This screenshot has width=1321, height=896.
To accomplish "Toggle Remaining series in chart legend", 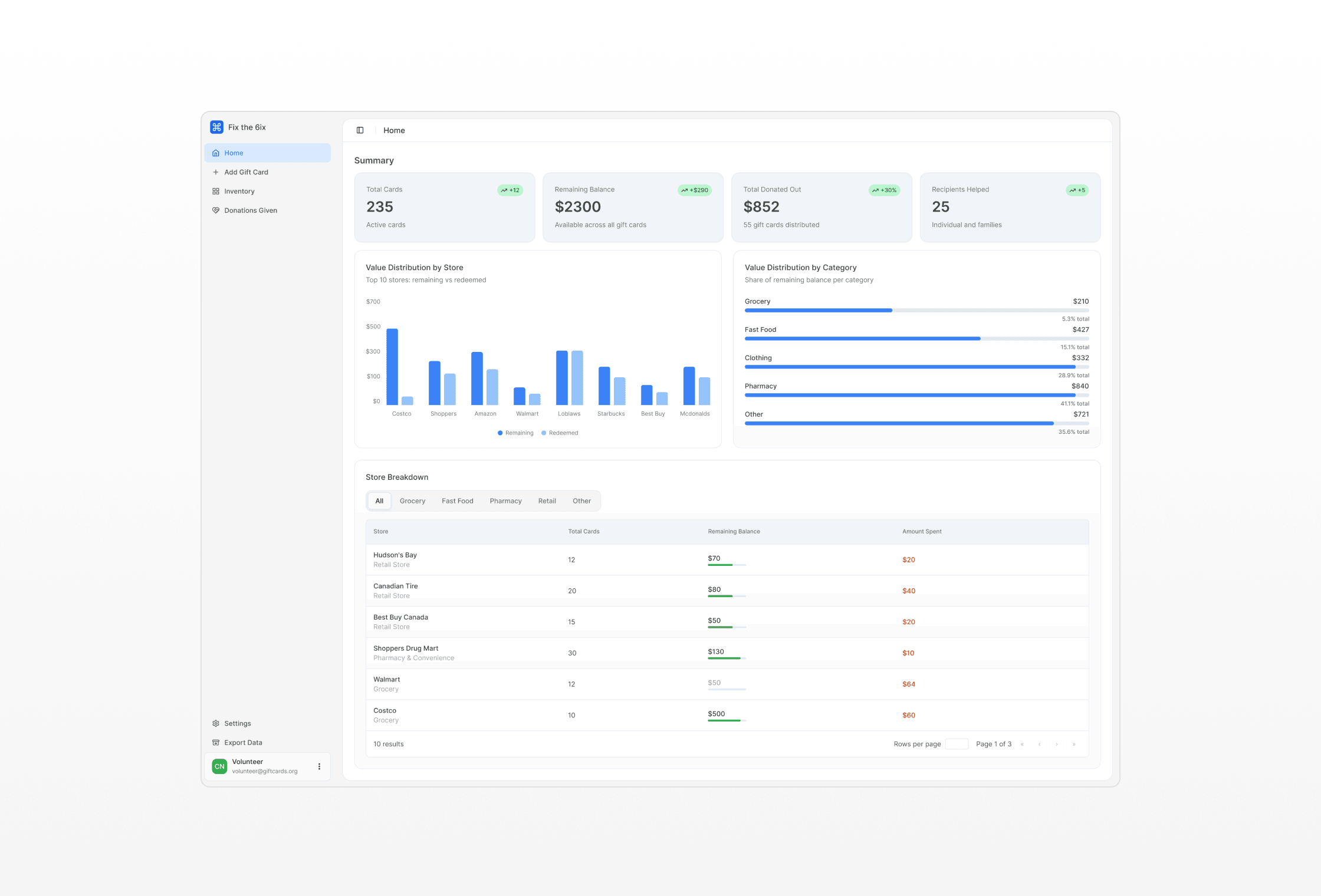I will click(x=515, y=433).
